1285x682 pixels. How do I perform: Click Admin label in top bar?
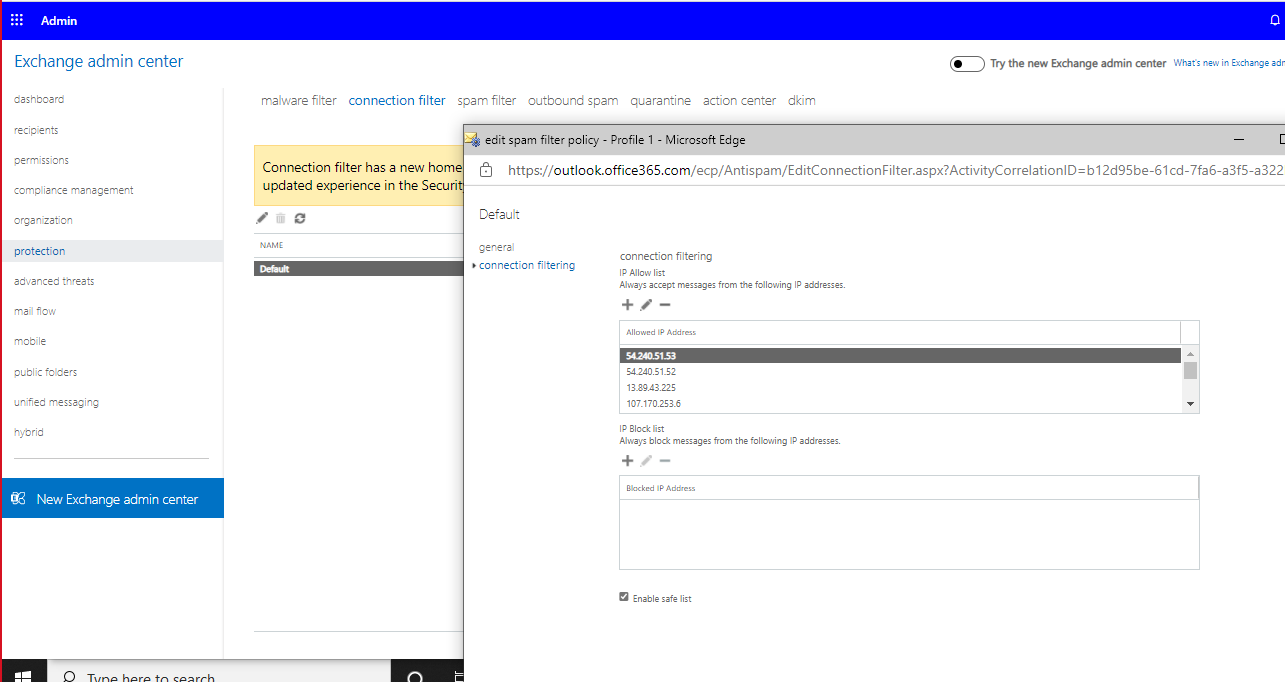click(59, 20)
